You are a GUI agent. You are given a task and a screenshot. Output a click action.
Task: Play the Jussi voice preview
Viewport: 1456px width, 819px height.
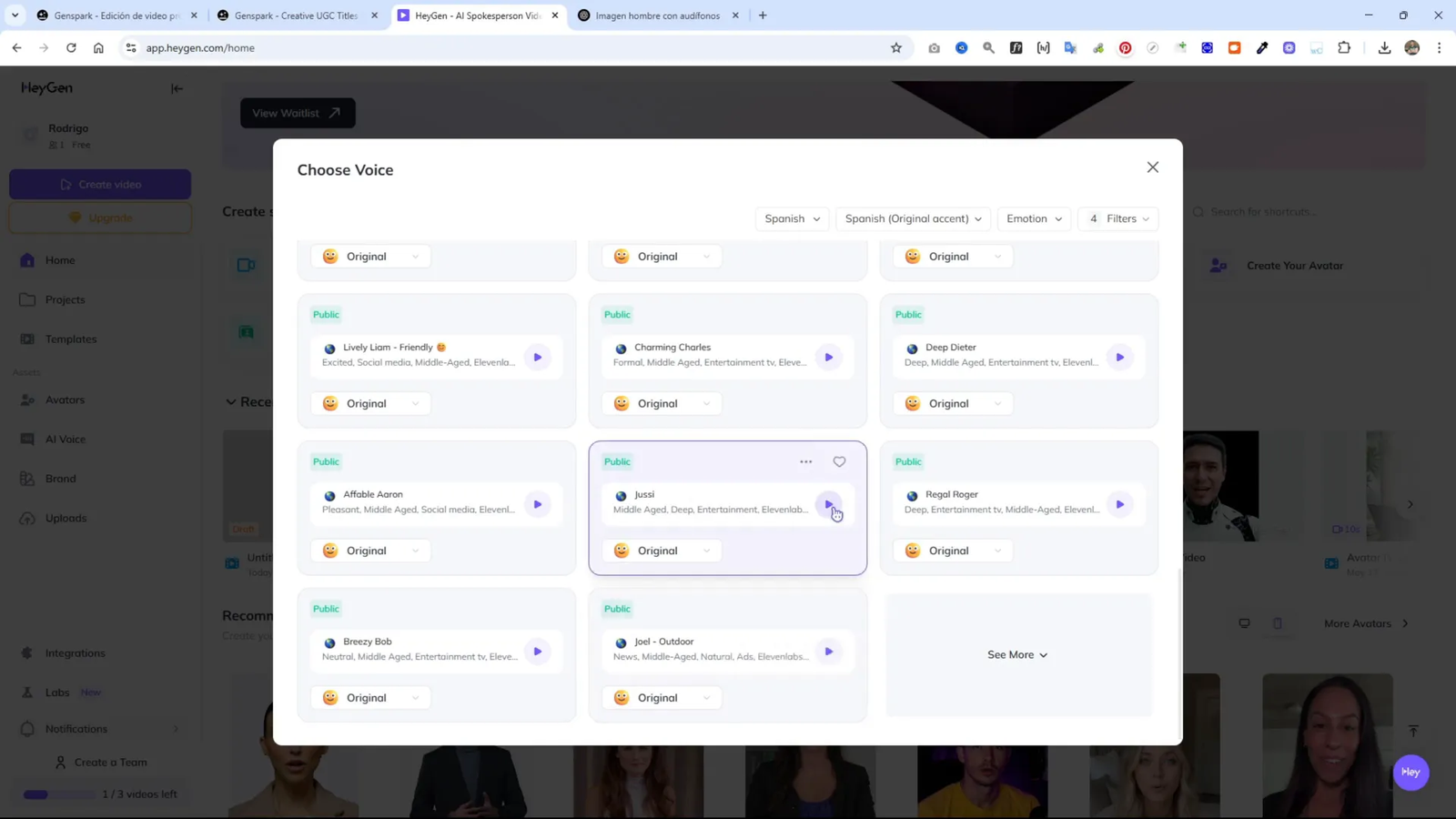828,504
